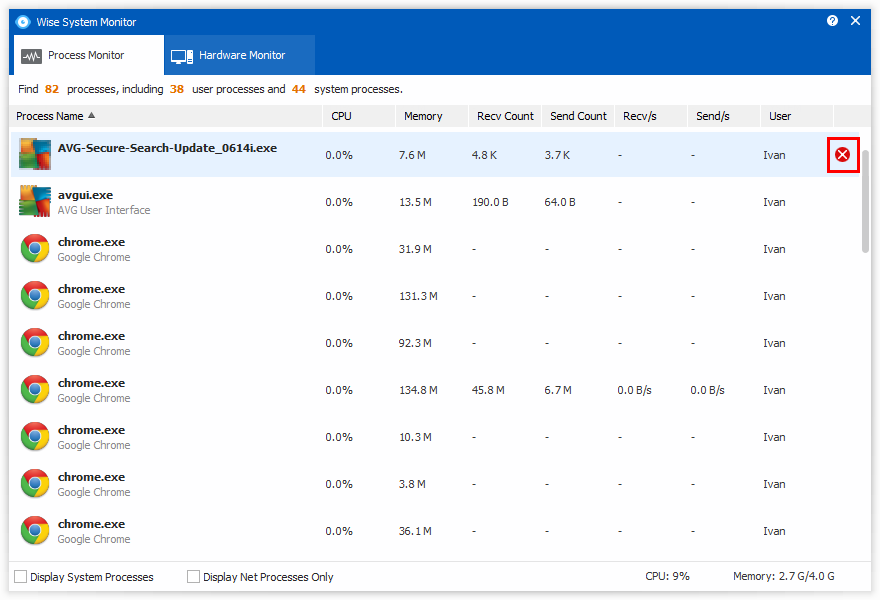Select the avgui.exe process name
Screen dimensions: 880x600
85,195
